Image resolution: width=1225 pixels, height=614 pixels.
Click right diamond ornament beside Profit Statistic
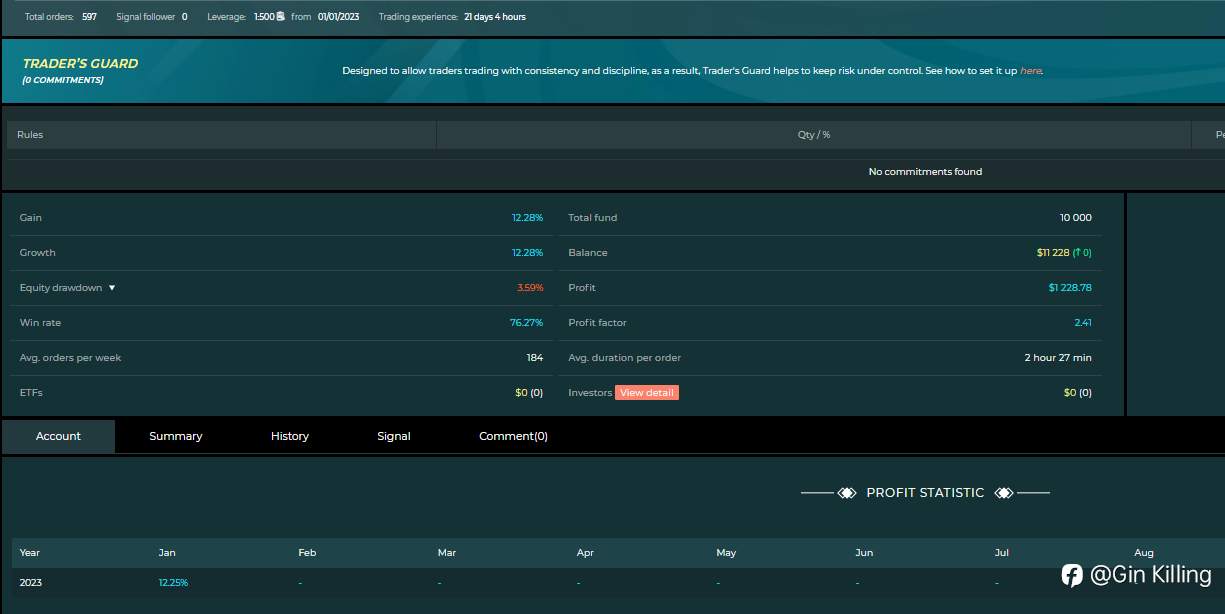[x=1004, y=493]
